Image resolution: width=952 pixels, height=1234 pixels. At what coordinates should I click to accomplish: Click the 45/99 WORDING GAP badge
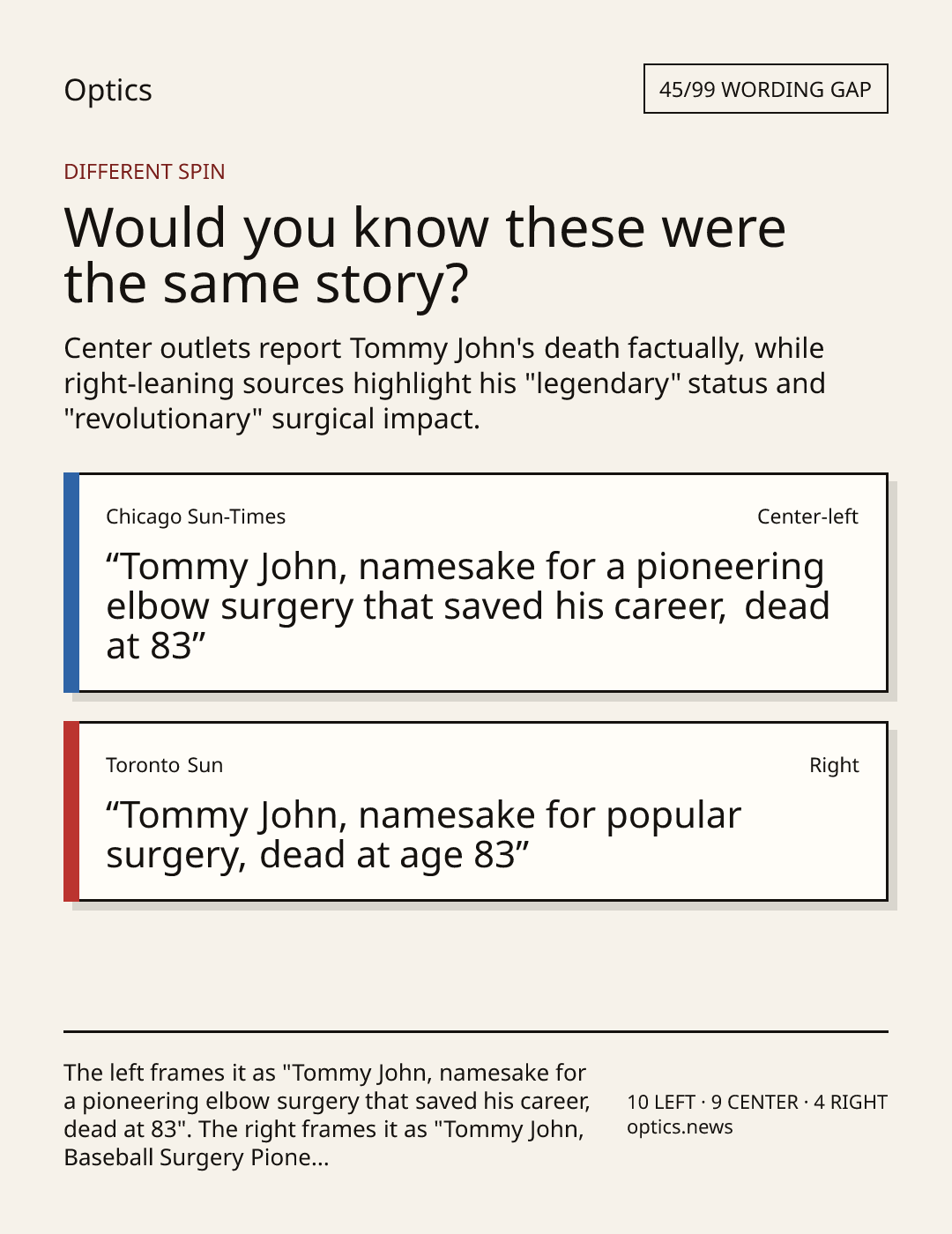(x=765, y=89)
